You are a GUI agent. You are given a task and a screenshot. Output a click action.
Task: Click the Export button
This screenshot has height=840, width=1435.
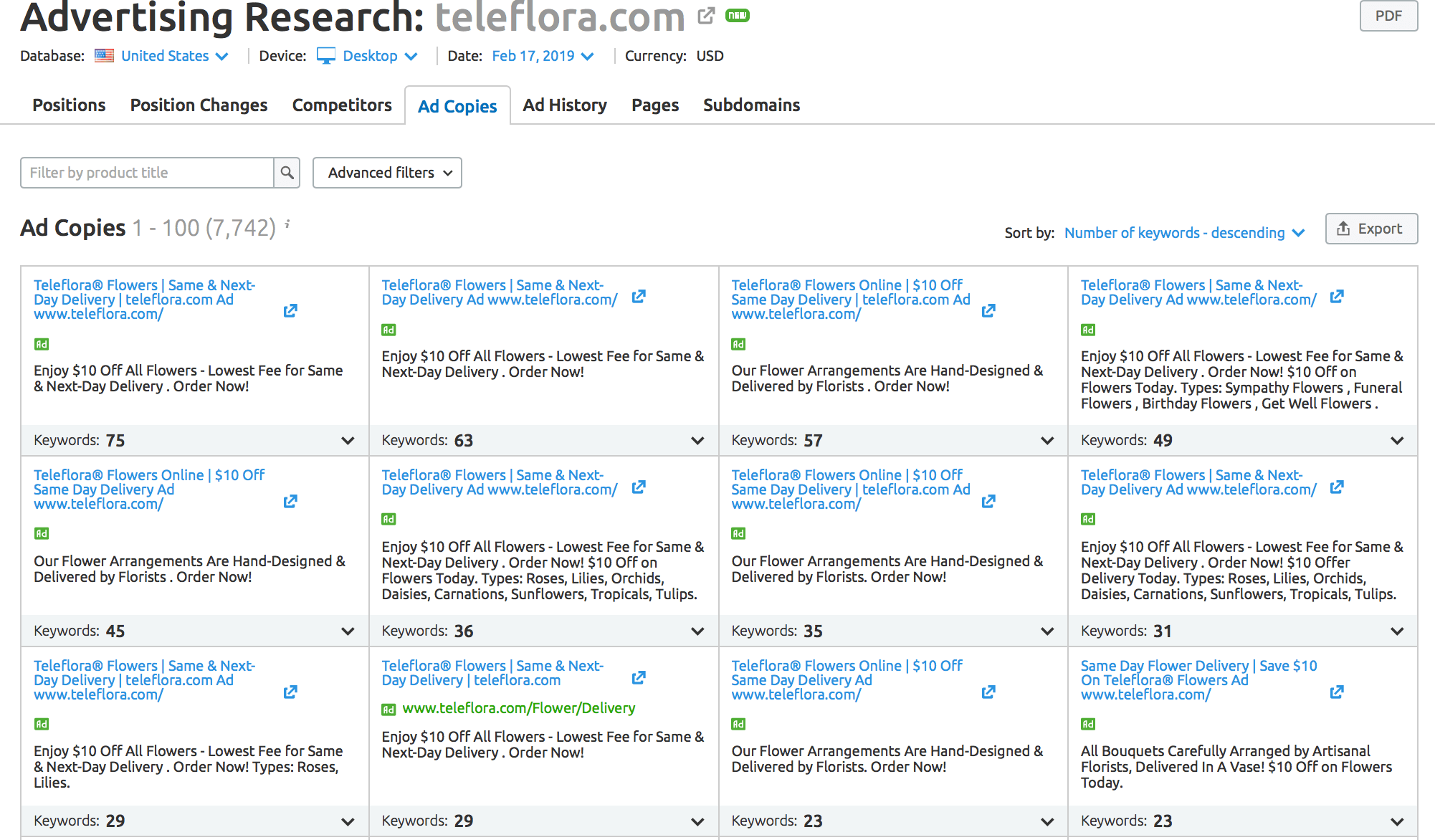click(1371, 229)
